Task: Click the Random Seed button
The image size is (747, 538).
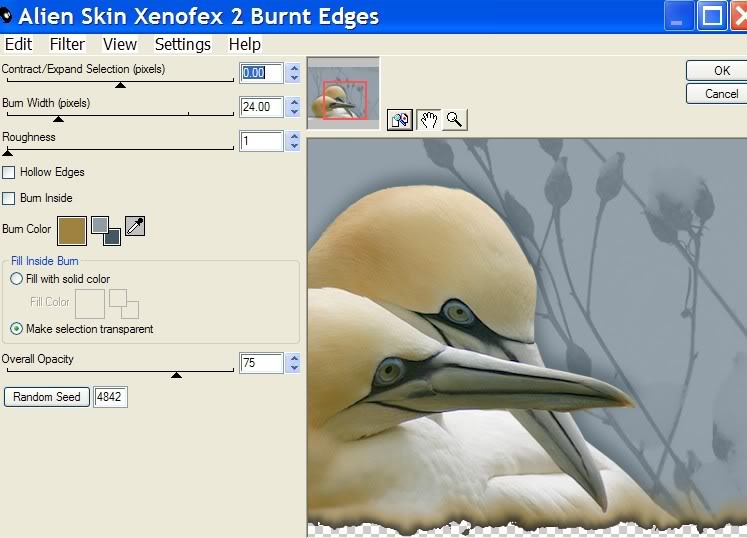Action: coord(47,397)
